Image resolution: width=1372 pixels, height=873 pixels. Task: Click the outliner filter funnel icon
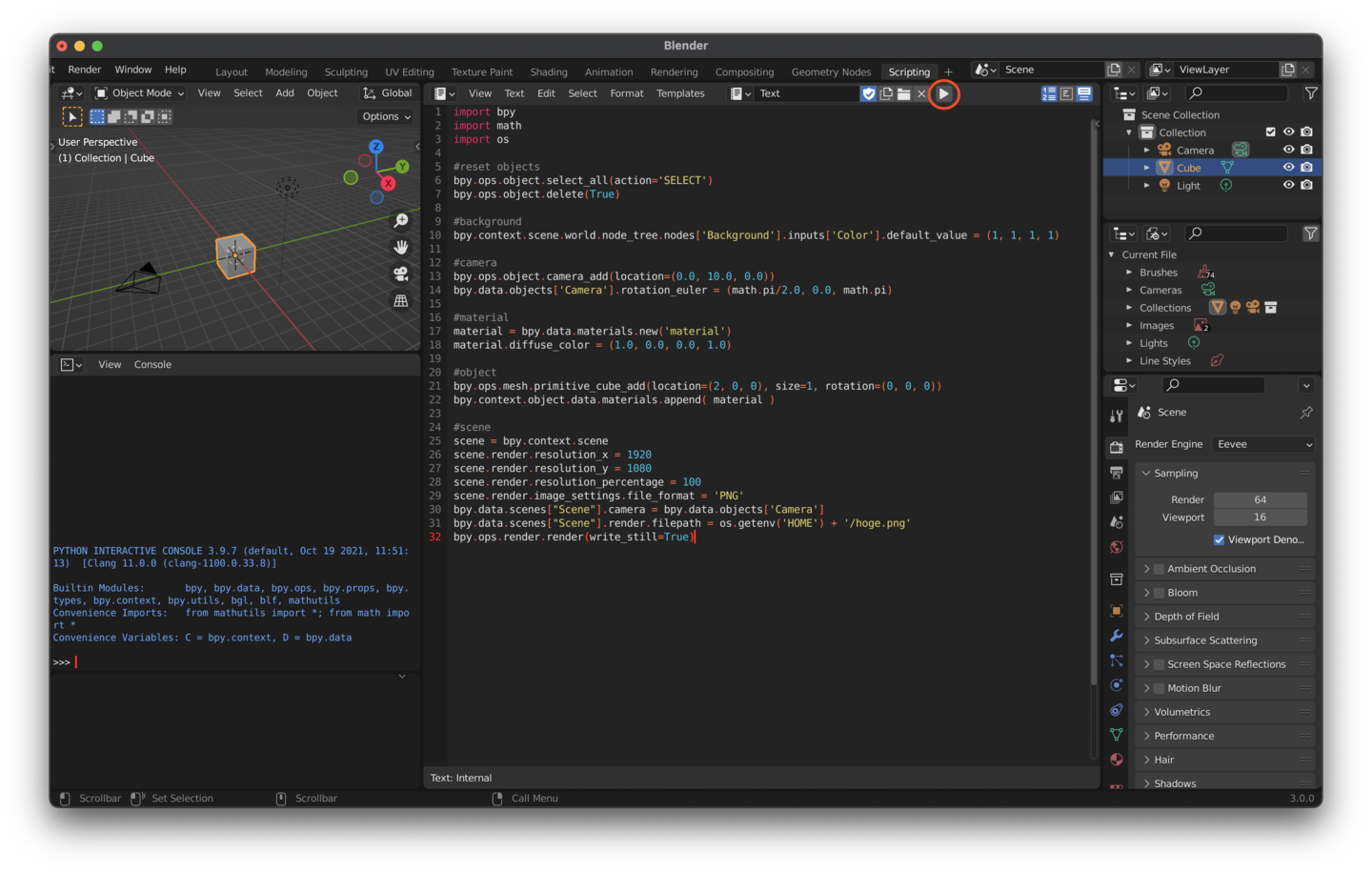pyautogui.click(x=1311, y=93)
